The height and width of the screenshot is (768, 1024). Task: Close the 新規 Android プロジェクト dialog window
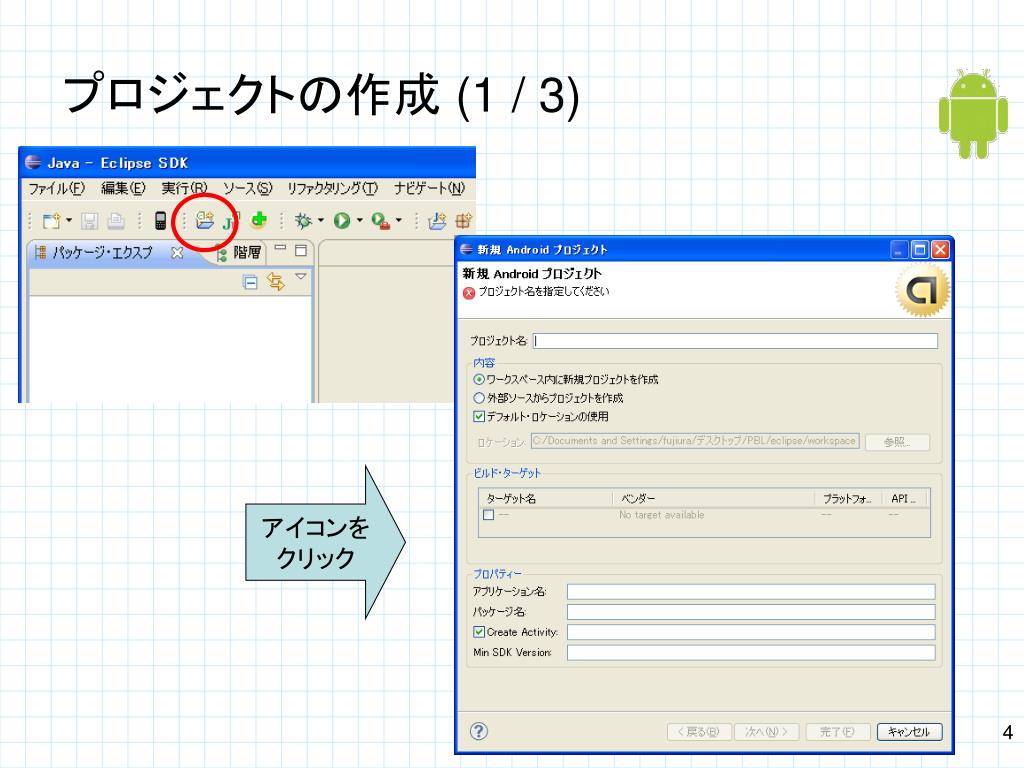(x=940, y=249)
